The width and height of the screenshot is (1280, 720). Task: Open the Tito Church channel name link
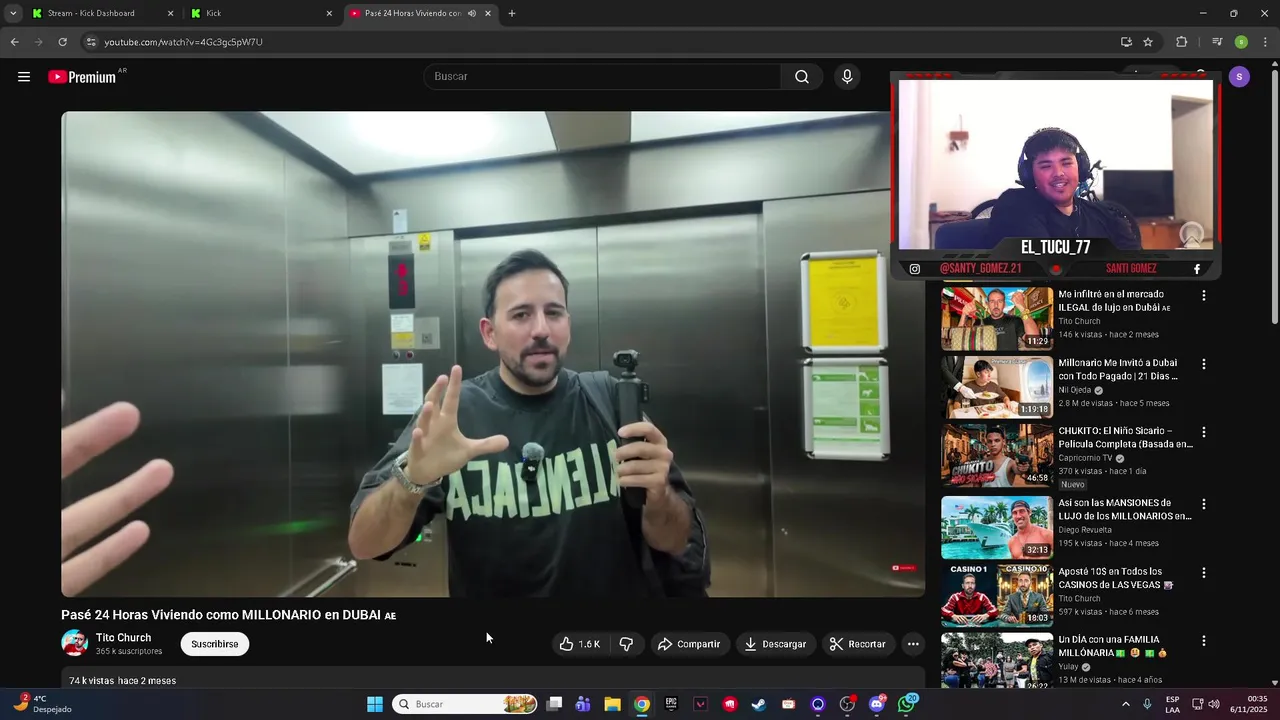coord(123,638)
